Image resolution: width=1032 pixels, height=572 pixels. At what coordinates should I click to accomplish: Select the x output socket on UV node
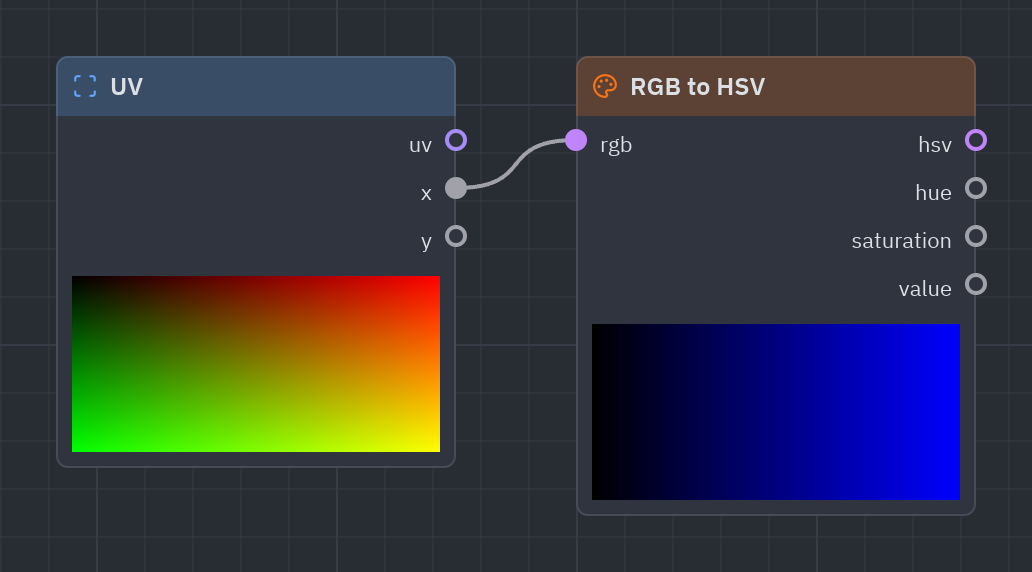(x=456, y=188)
